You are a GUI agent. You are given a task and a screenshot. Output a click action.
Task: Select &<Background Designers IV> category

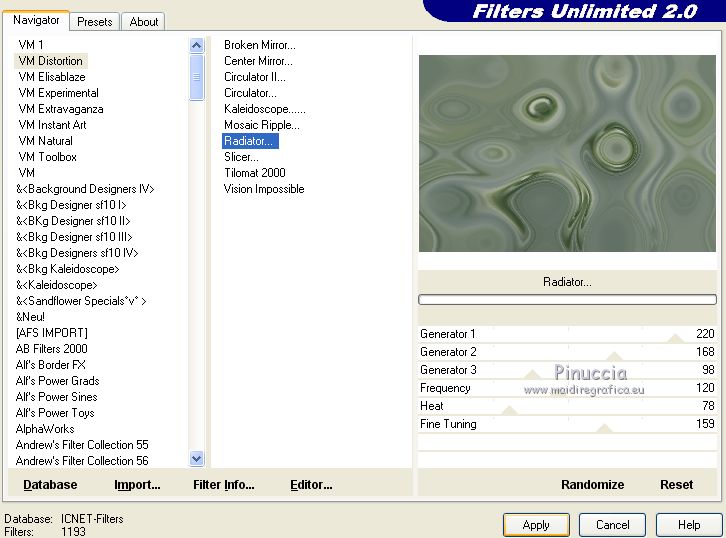(85, 189)
